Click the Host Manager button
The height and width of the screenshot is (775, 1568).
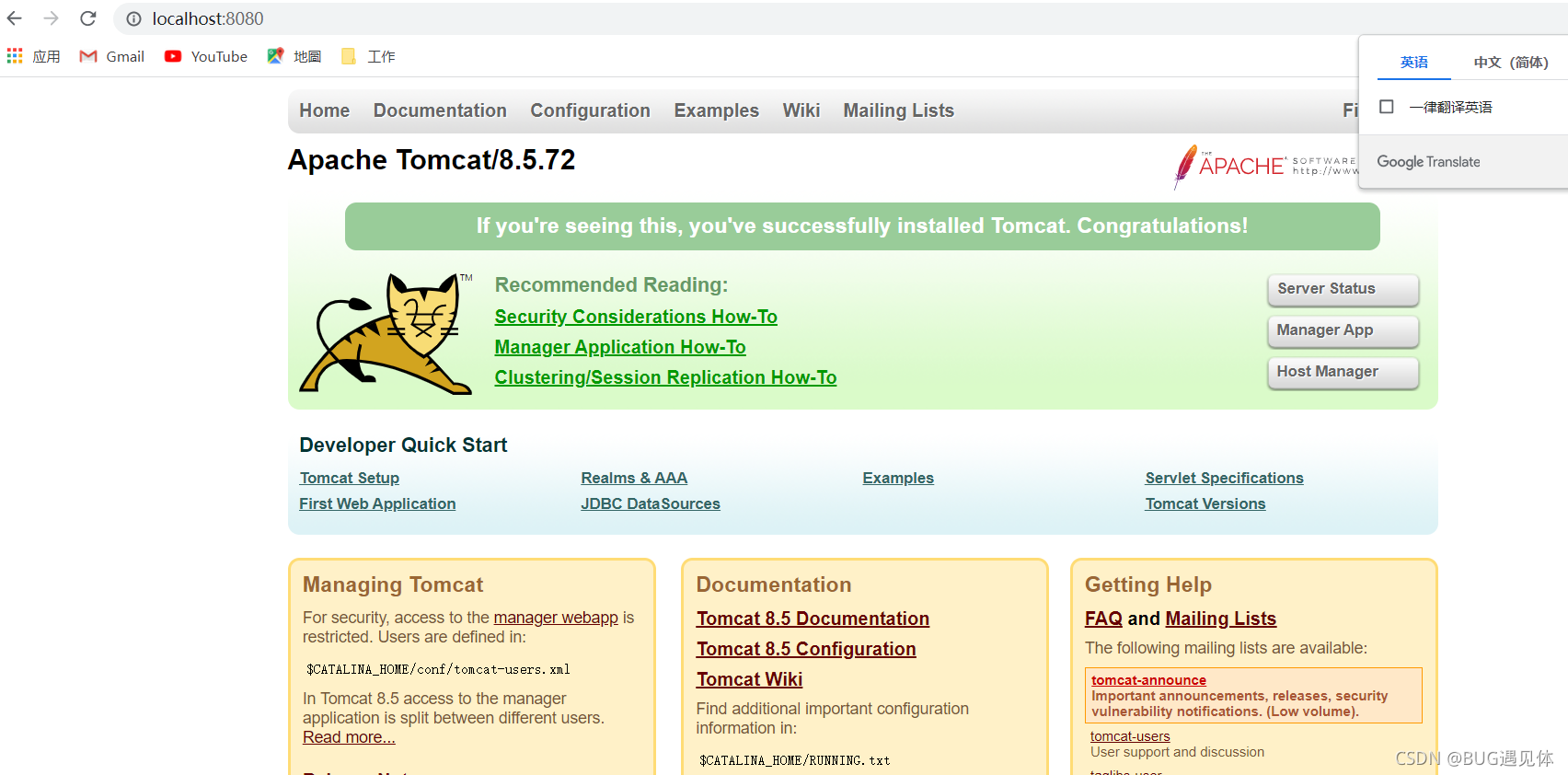tap(1343, 372)
